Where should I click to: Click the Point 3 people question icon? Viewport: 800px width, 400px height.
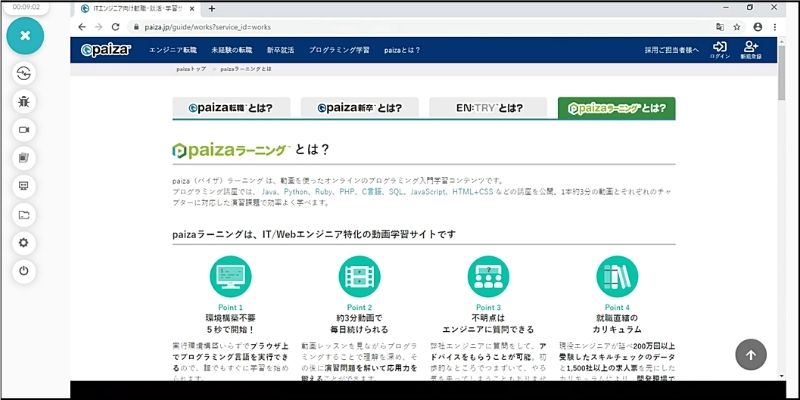(x=488, y=277)
